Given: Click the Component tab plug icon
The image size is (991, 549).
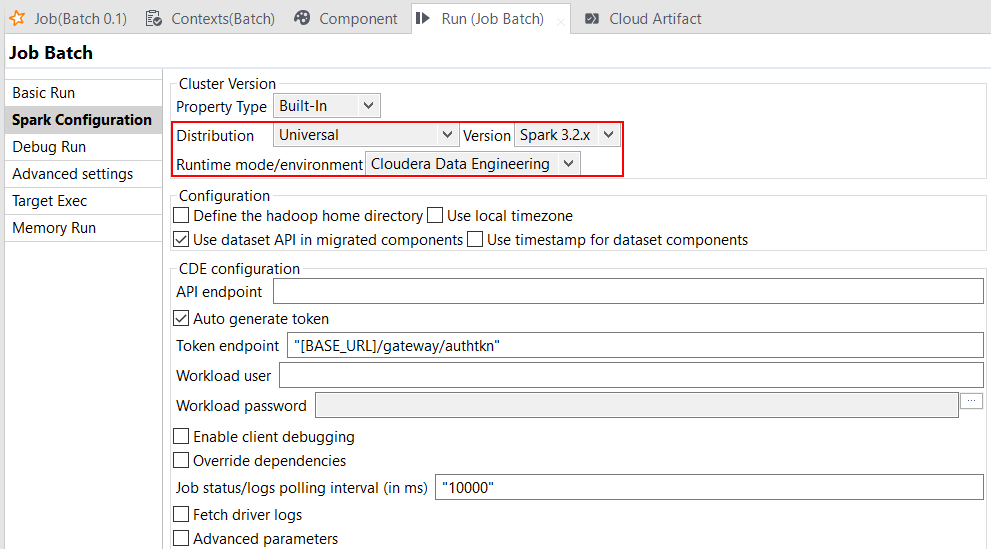Looking at the screenshot, I should tap(302, 18).
